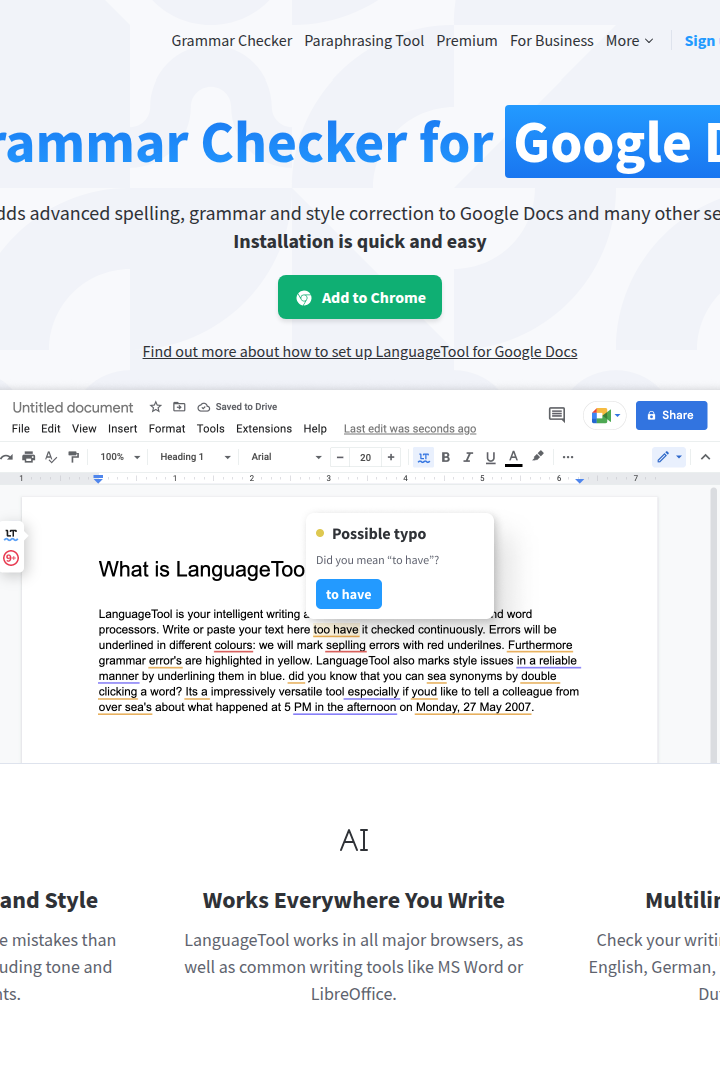Click the spell check icon
The image size is (720, 1080).
pos(51,457)
